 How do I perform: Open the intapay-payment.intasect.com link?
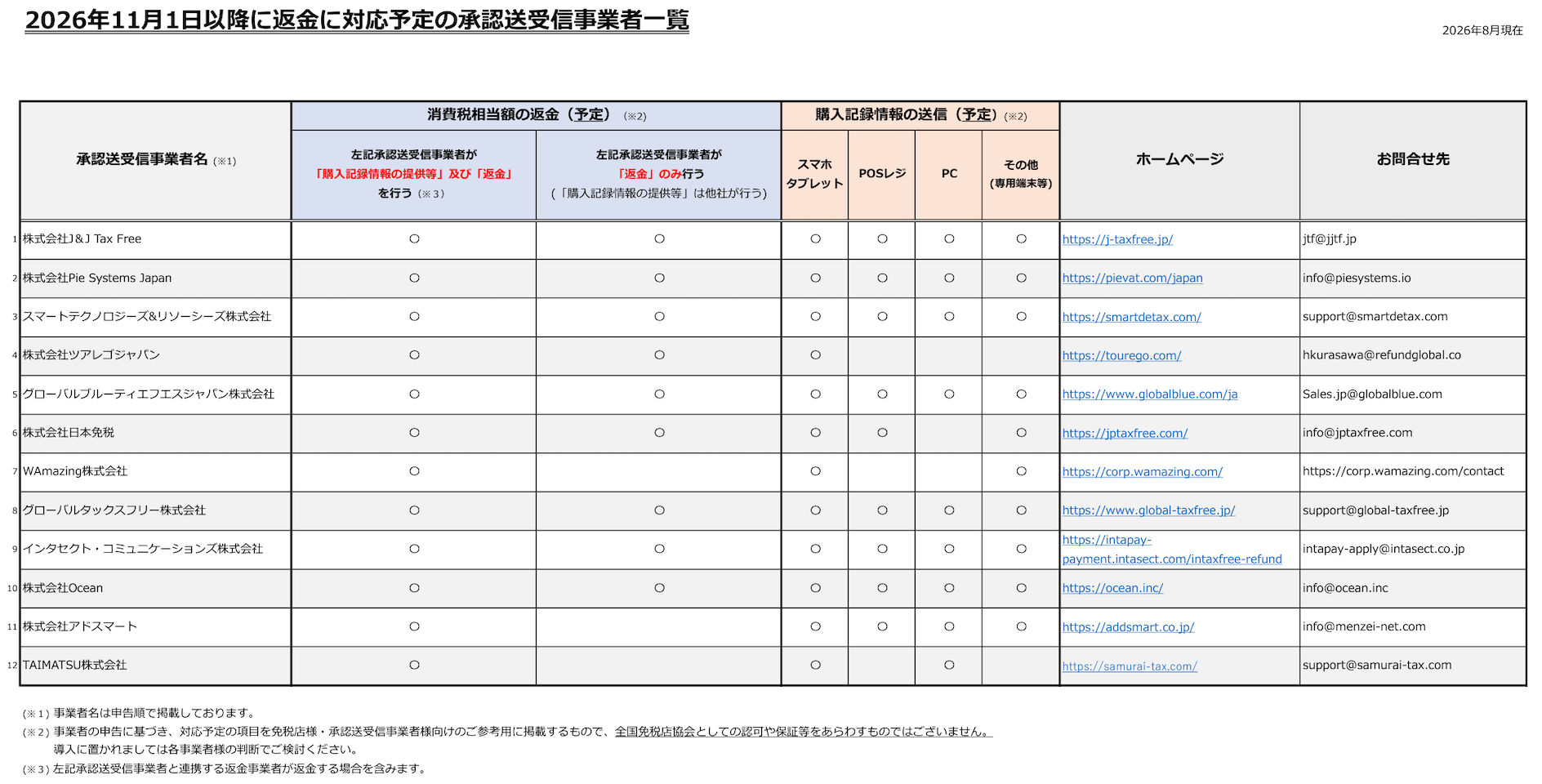click(1172, 550)
